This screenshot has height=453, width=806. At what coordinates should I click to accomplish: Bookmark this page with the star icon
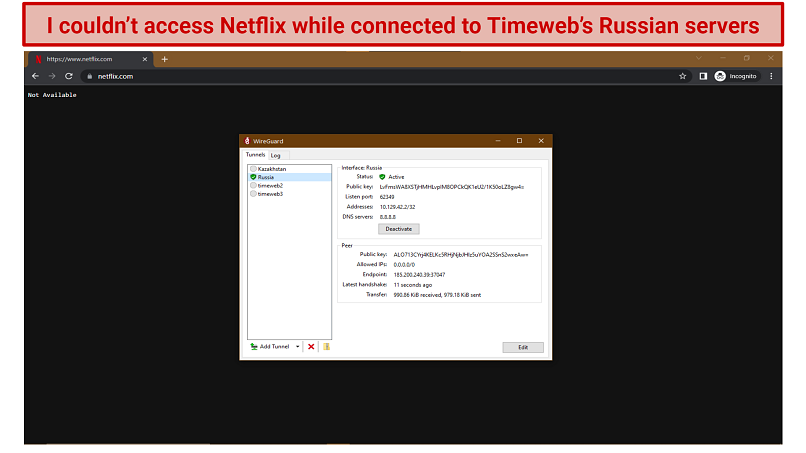tap(683, 76)
